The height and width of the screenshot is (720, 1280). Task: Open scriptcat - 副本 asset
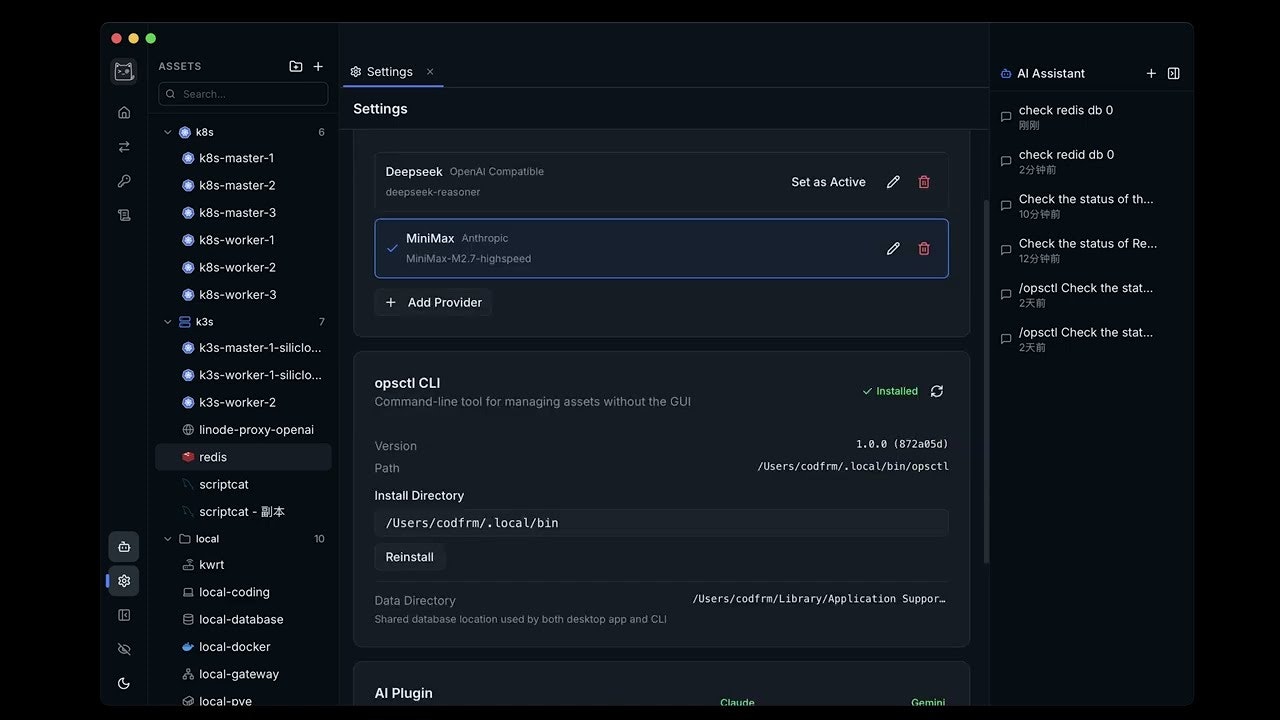243,512
